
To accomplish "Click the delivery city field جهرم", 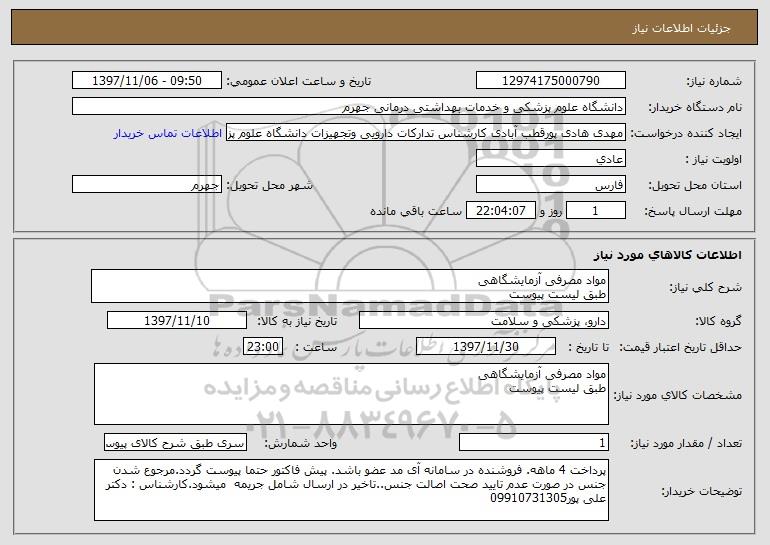I will pyautogui.click(x=147, y=185).
